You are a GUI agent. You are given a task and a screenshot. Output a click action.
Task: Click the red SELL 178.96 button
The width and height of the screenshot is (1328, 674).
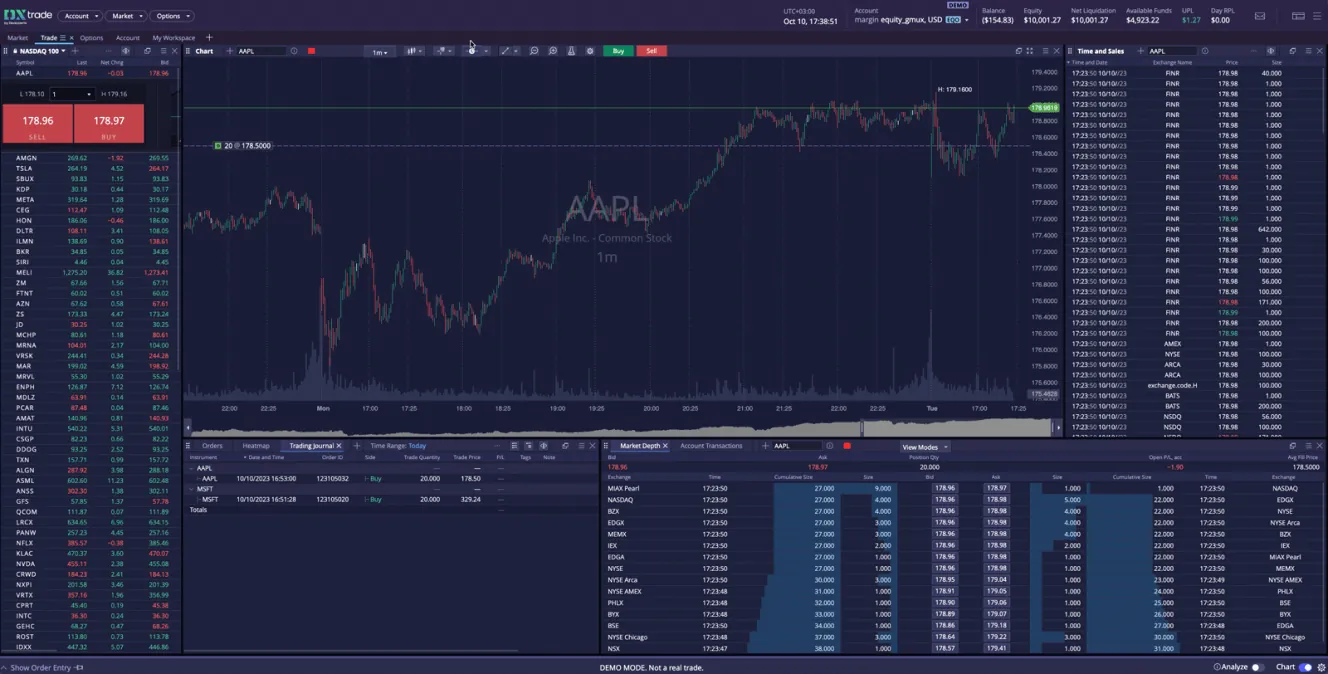37,124
